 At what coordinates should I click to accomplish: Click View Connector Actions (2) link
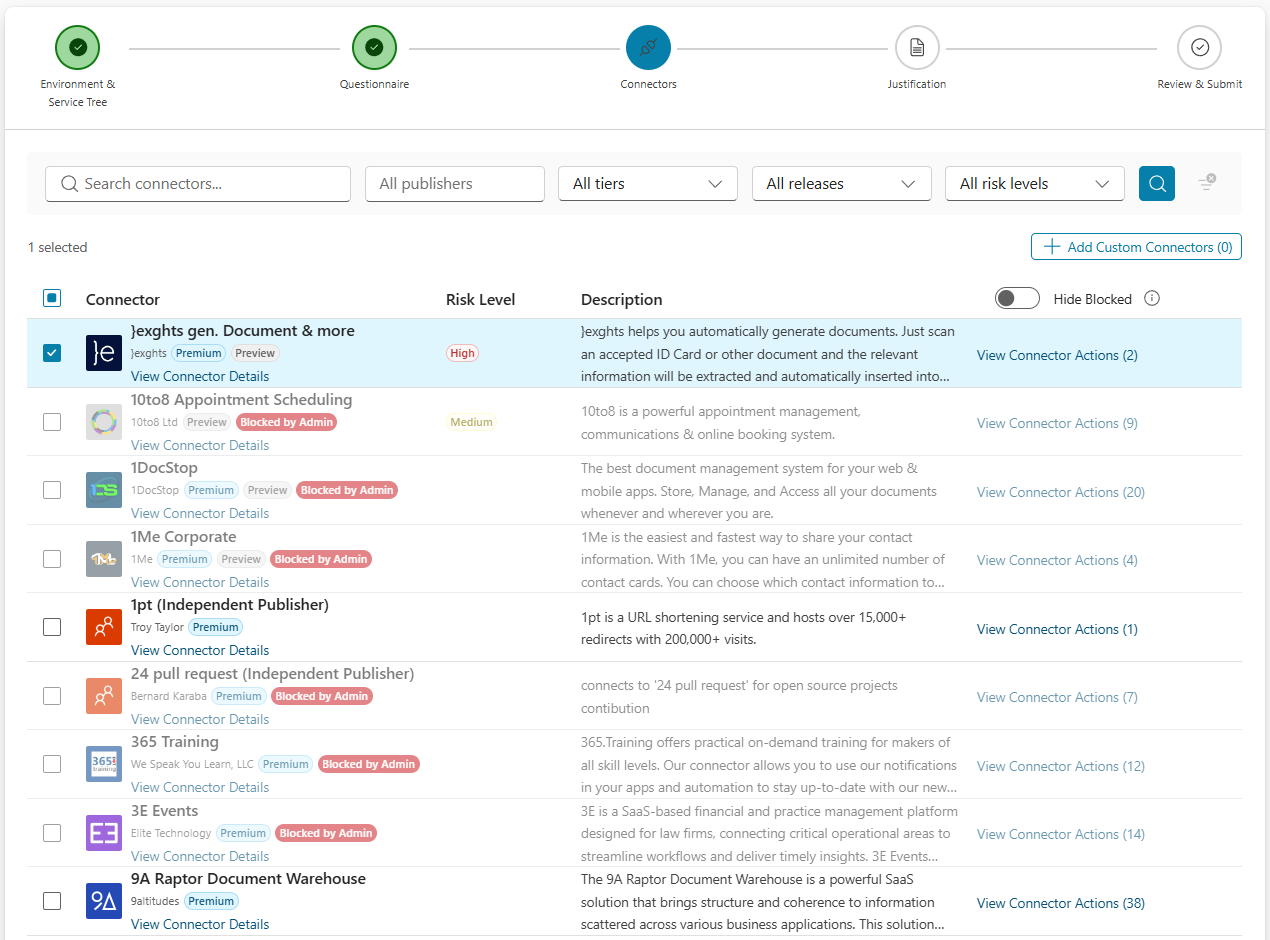pyautogui.click(x=1057, y=355)
